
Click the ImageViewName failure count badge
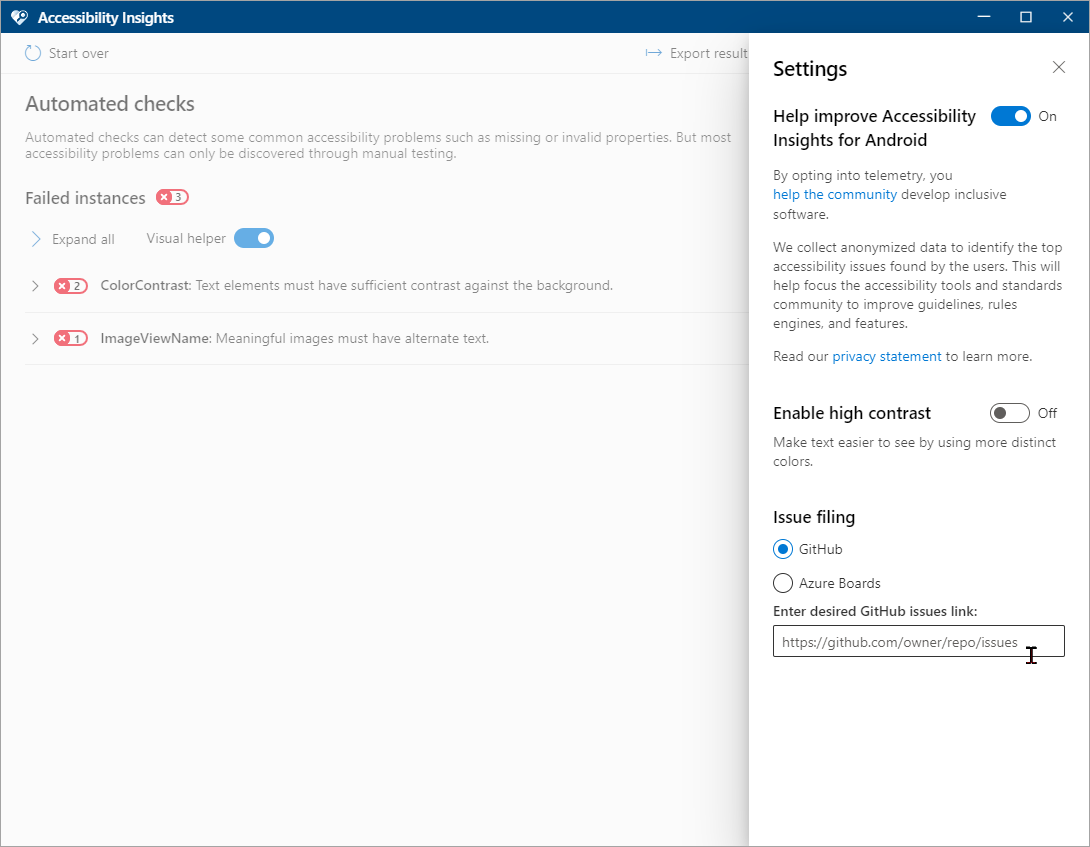(71, 339)
